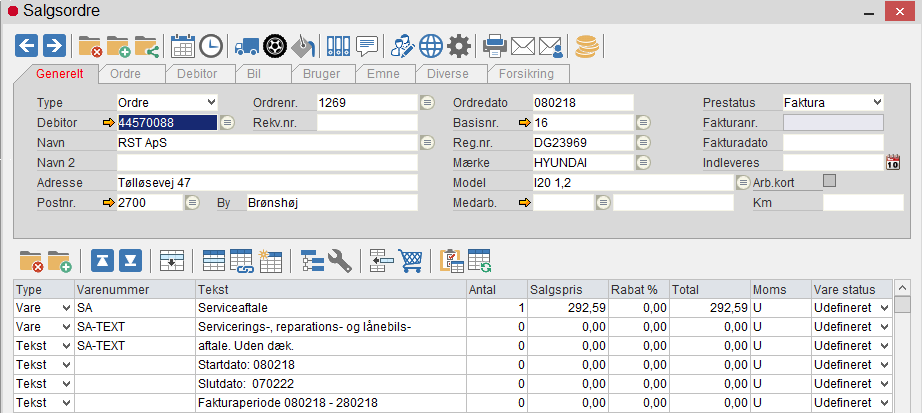This screenshot has width=922, height=413.
Task: Open Type dropdown on Serviceaftale row
Action: pyautogui.click(x=66, y=308)
